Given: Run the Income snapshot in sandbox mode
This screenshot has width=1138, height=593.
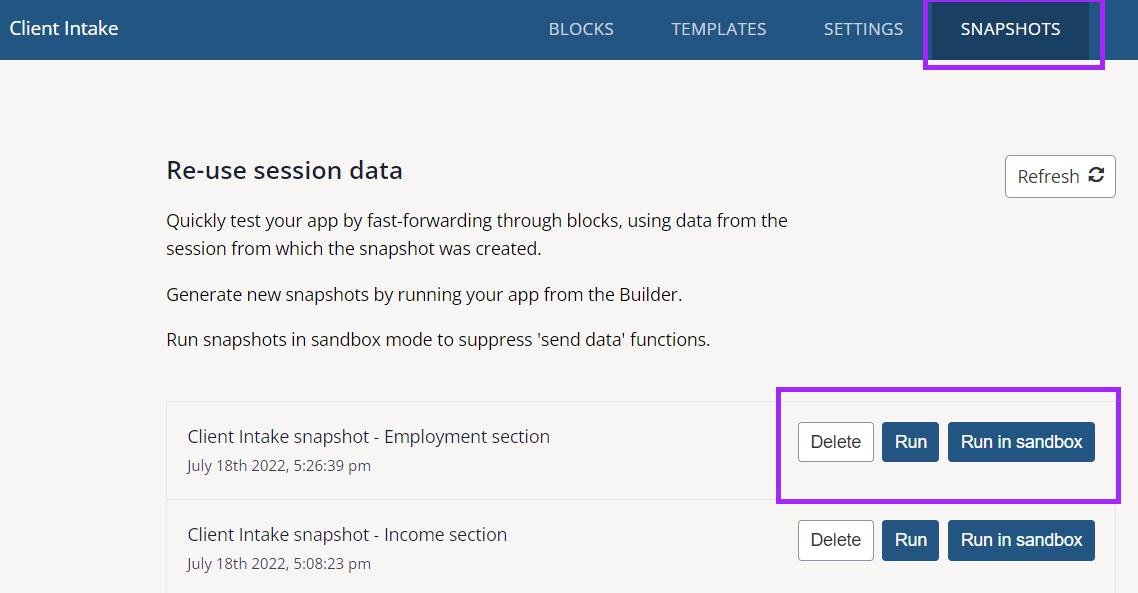Looking at the screenshot, I should (x=1021, y=540).
